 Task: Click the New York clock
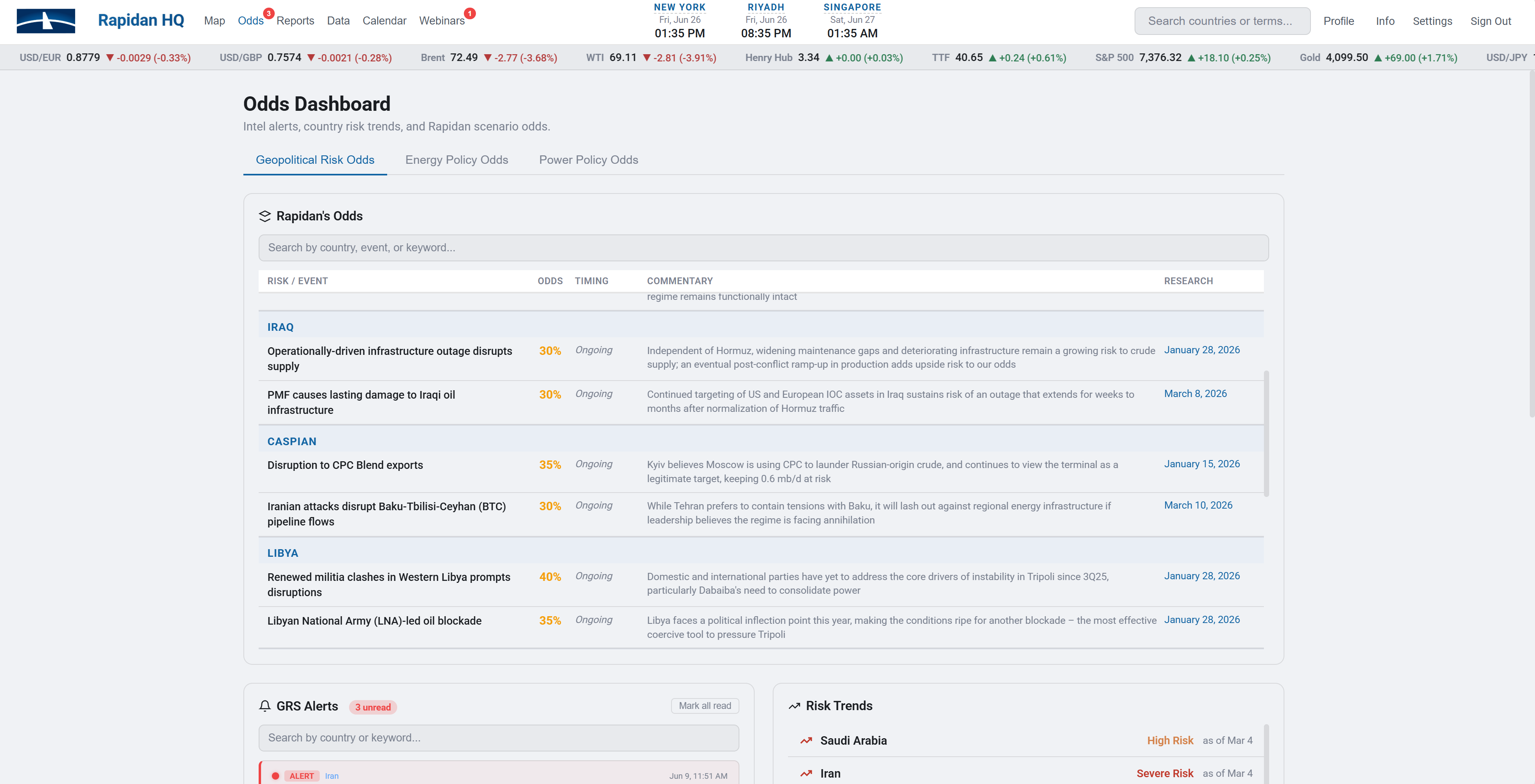[679, 21]
